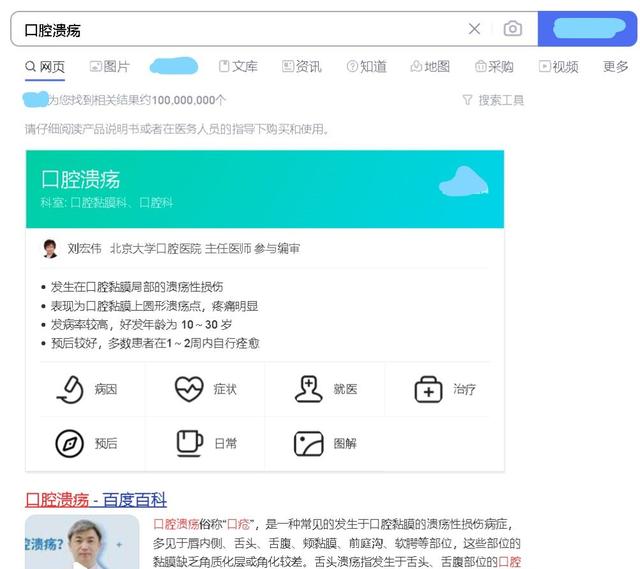640x569 pixels.
Task: Open the 口腔溃疡 - 百度百科 link
Action: click(96, 500)
